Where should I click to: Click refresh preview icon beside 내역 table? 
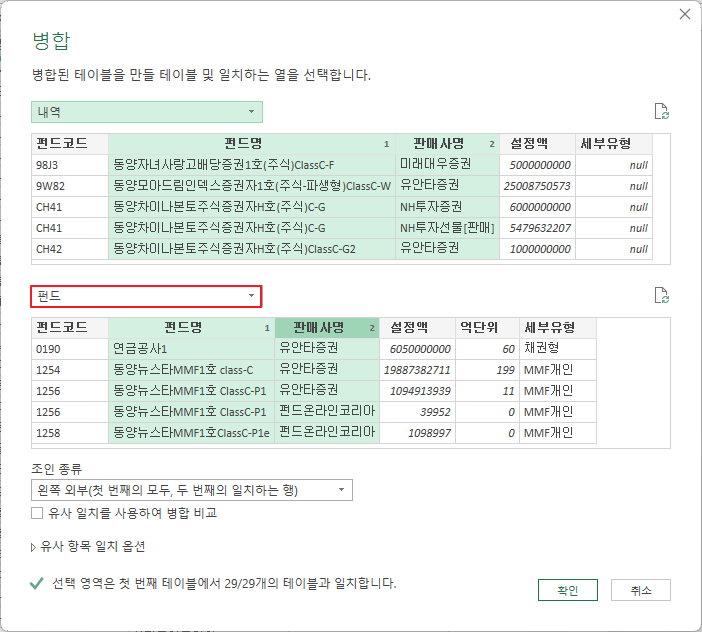click(x=662, y=111)
